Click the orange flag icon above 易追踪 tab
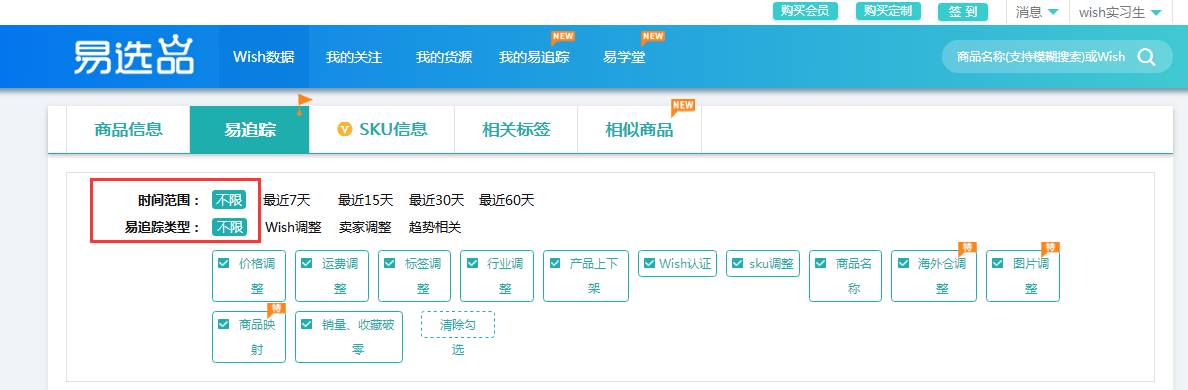 point(304,104)
